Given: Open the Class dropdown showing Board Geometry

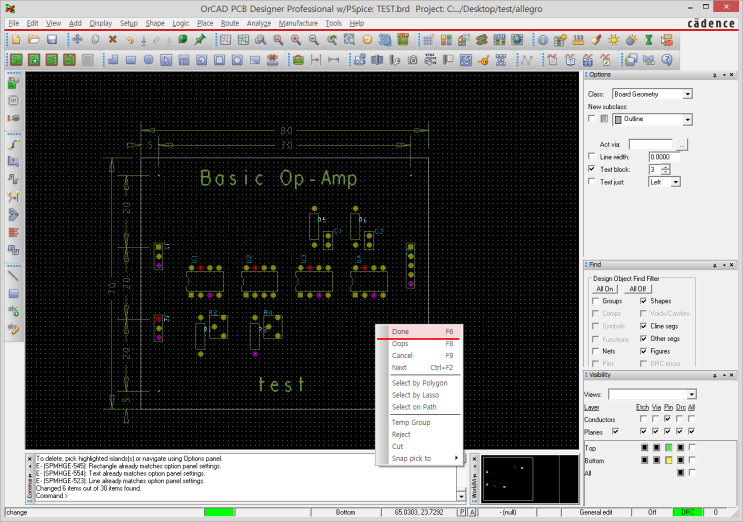Looking at the screenshot, I should click(x=687, y=94).
